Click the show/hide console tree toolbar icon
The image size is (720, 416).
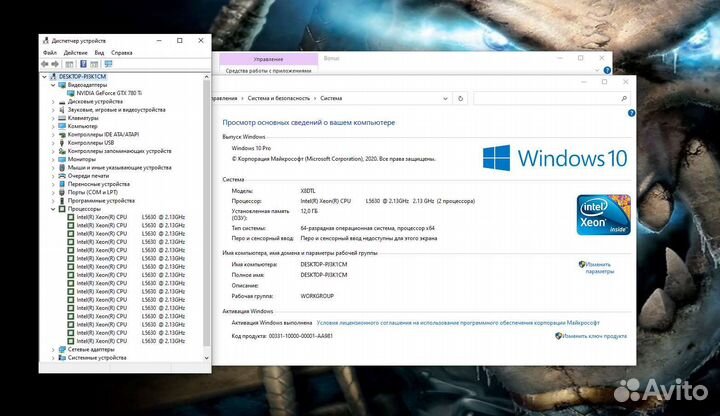click(x=69, y=64)
